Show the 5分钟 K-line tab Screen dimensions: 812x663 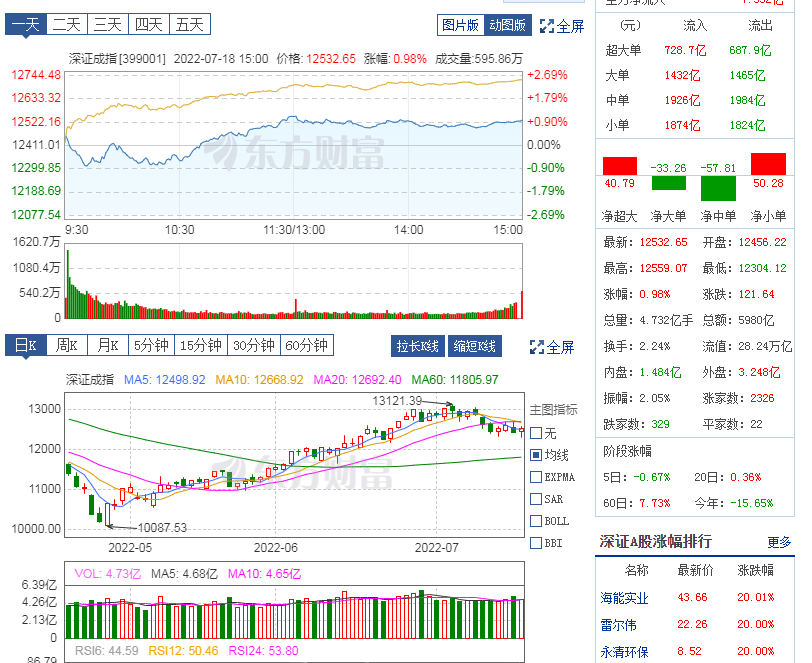(151, 345)
